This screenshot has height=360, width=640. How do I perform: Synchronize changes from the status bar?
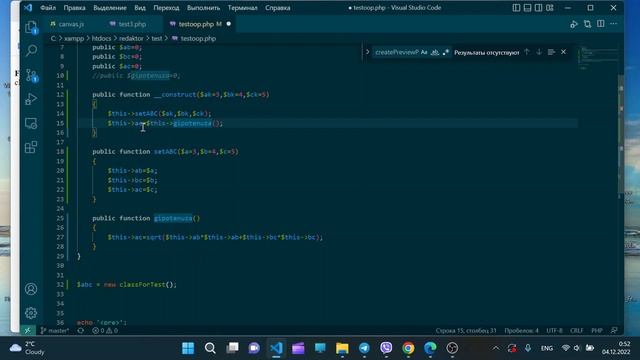tap(81, 331)
